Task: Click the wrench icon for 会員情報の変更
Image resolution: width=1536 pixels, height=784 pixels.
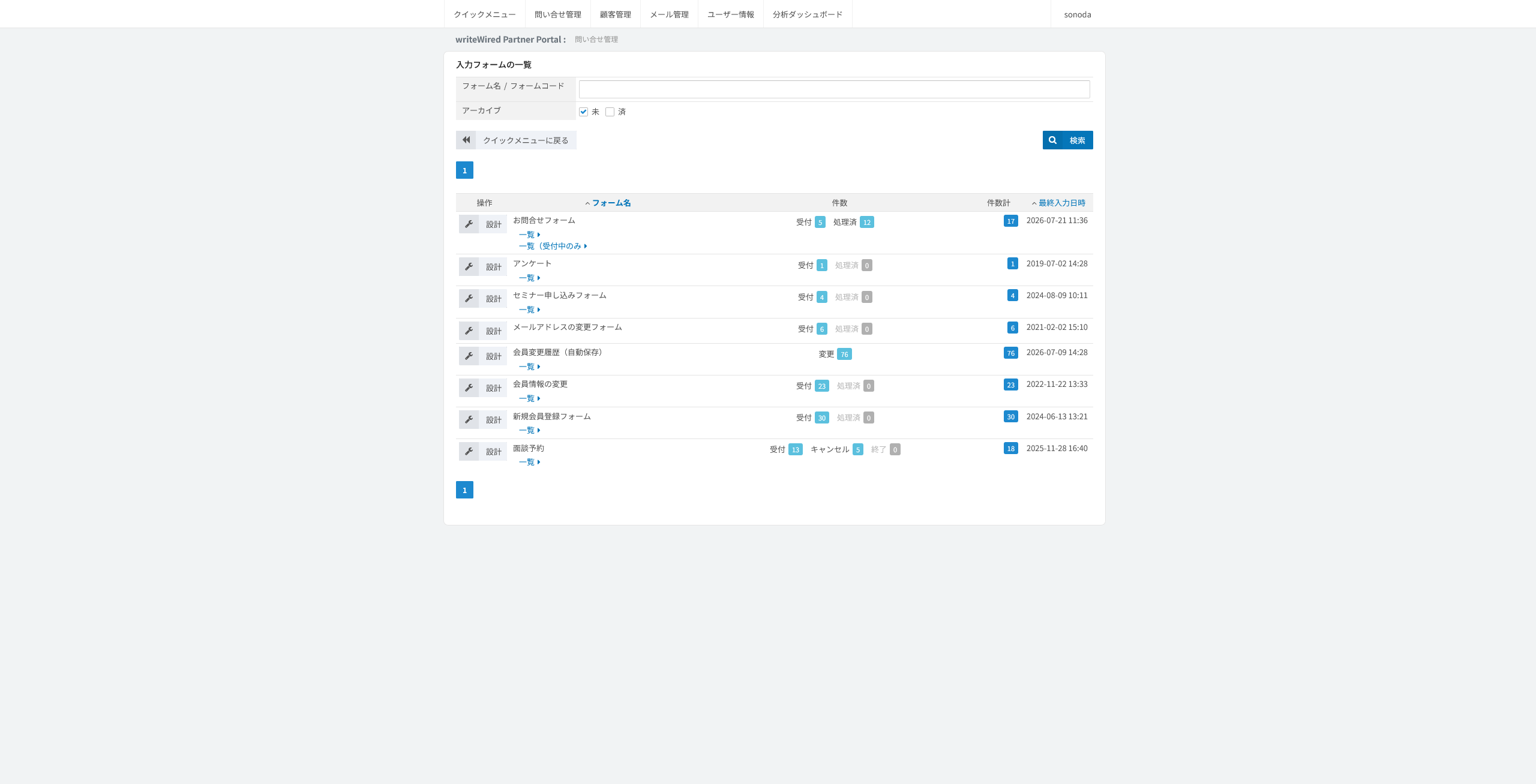Action: pyautogui.click(x=469, y=388)
